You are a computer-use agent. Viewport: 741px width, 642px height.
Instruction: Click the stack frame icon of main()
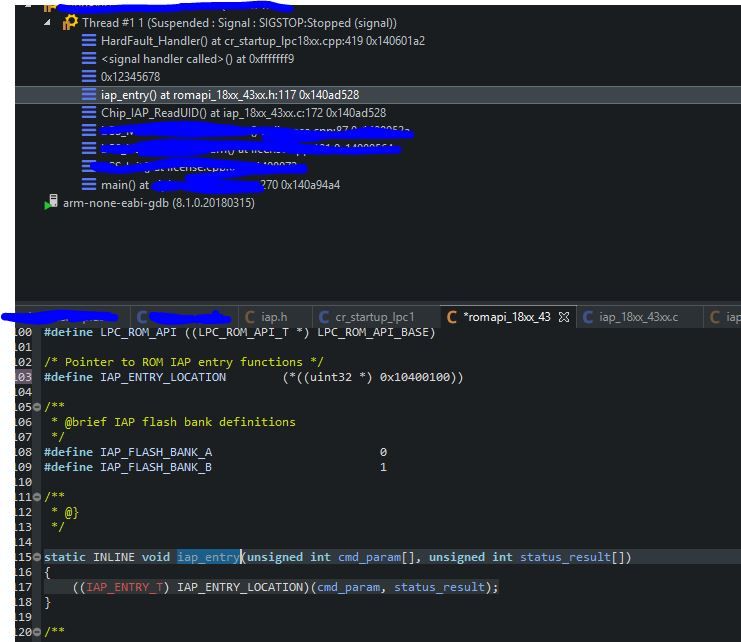click(89, 184)
